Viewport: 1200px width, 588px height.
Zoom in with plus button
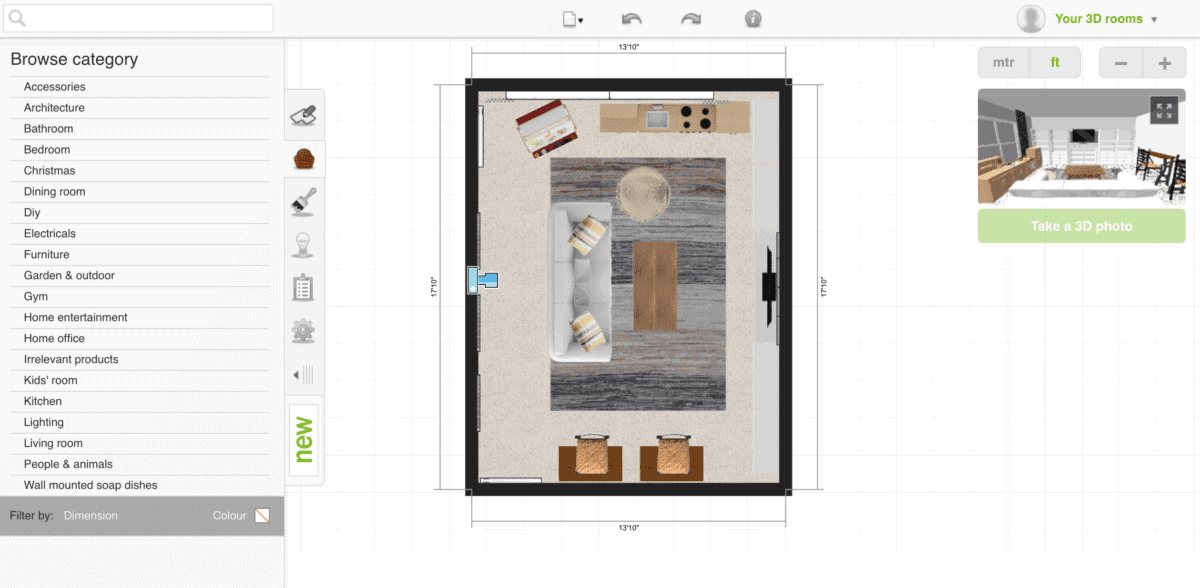pyautogui.click(x=1165, y=63)
